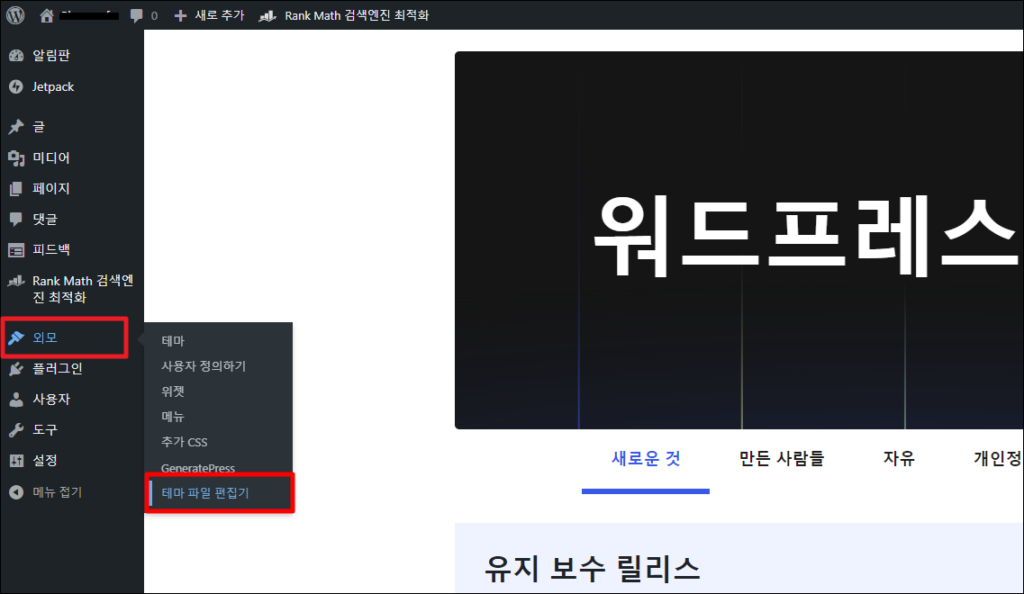1024x594 pixels.
Task: Open 테마 파일 편집기 submenu item
Action: click(x=205, y=493)
